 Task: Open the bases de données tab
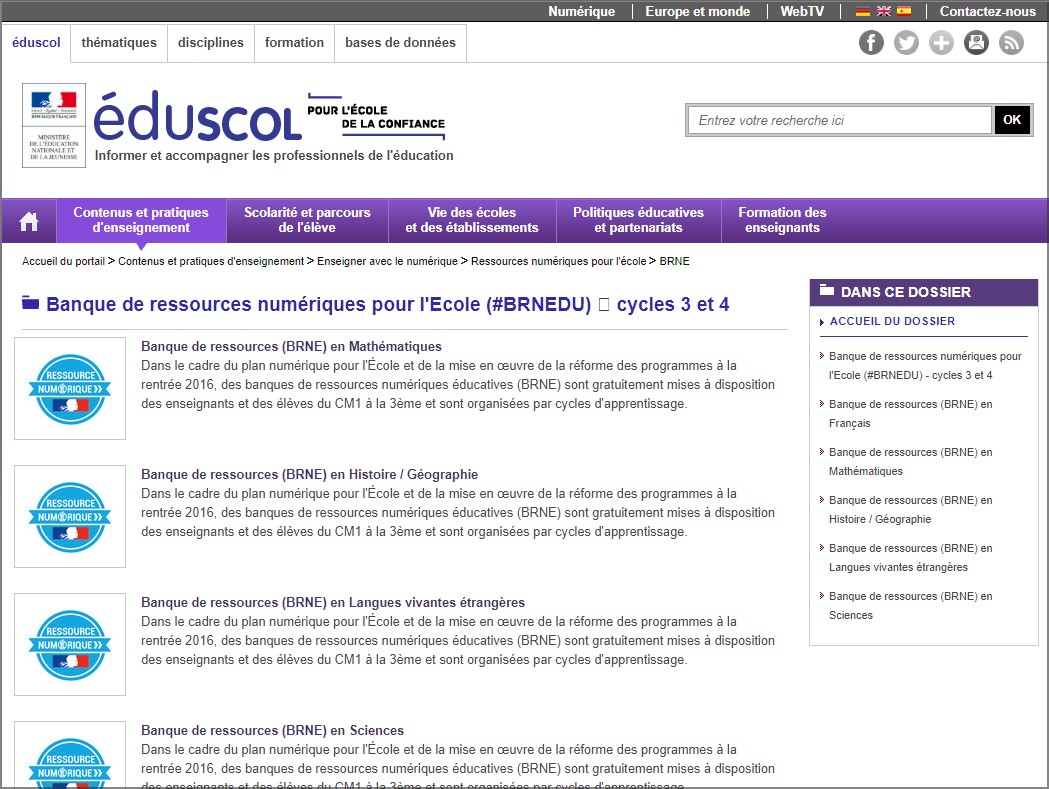[x=400, y=43]
